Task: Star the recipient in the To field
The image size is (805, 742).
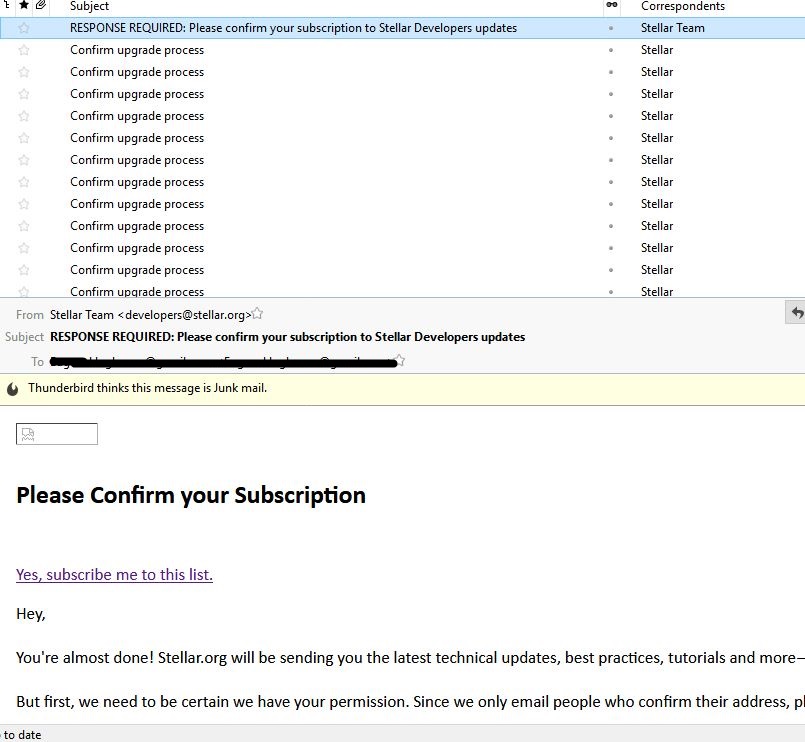Action: click(x=400, y=360)
